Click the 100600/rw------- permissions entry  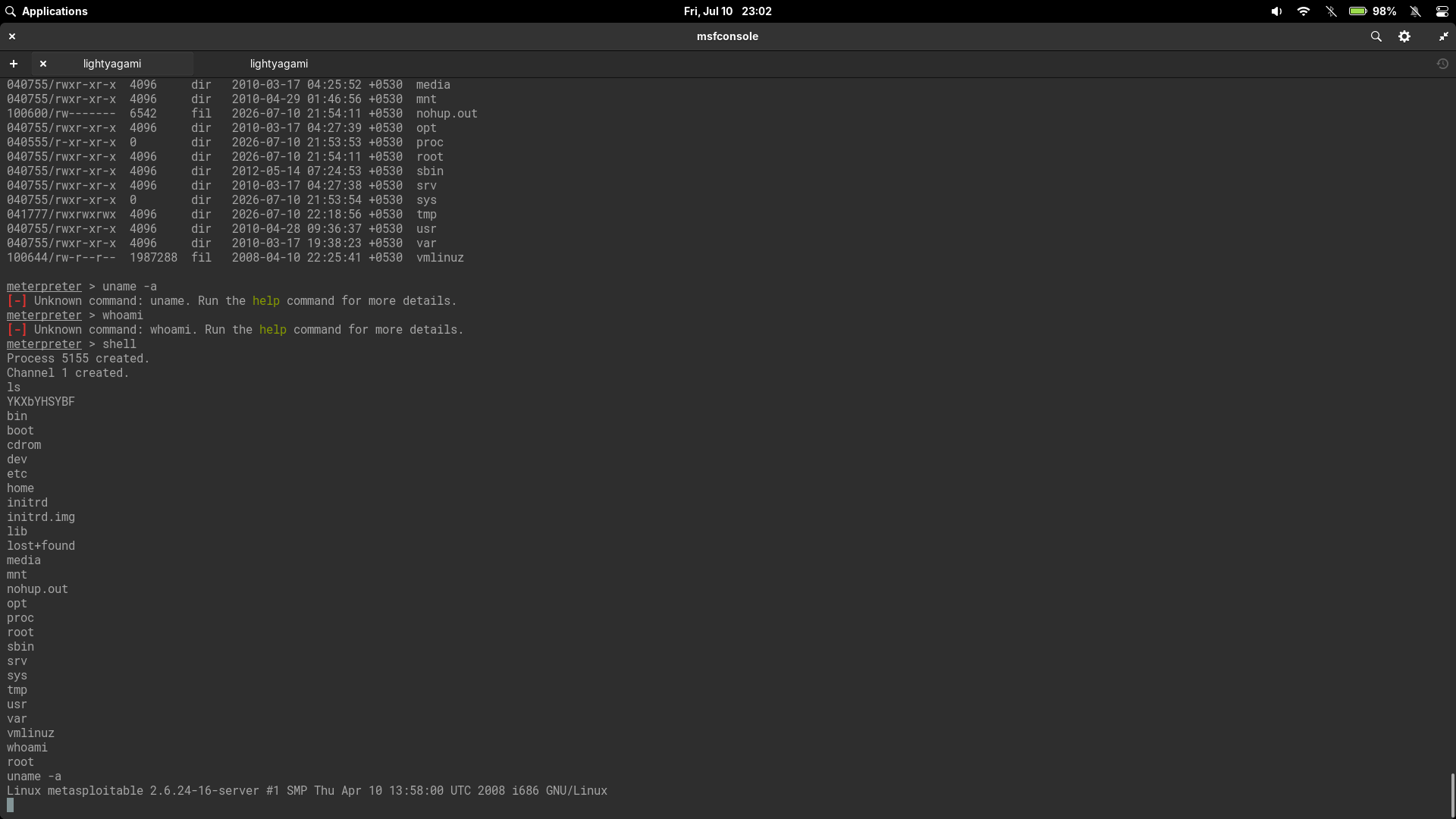61,114
